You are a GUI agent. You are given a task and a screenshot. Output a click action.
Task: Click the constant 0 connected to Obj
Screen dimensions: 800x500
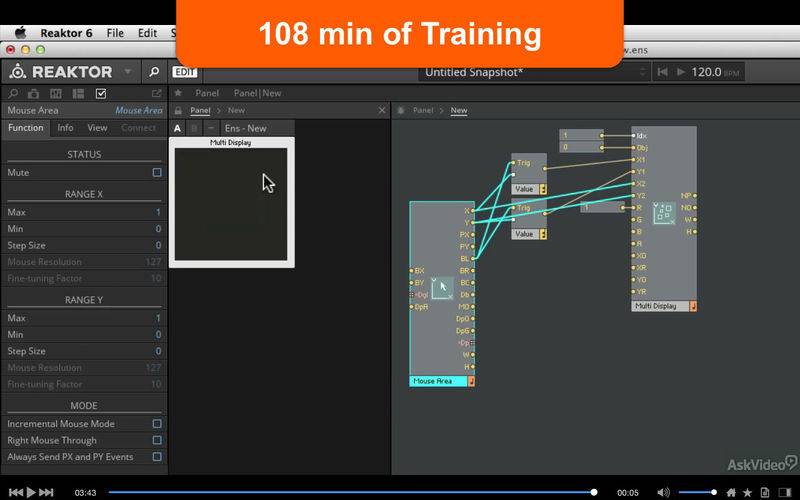[x=581, y=147]
